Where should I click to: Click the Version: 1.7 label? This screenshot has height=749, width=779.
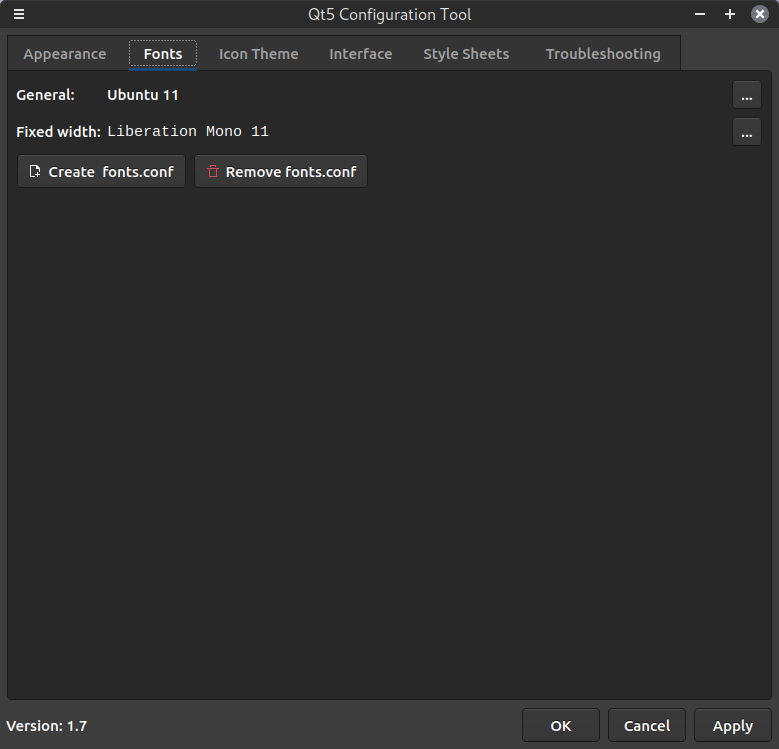(x=47, y=726)
